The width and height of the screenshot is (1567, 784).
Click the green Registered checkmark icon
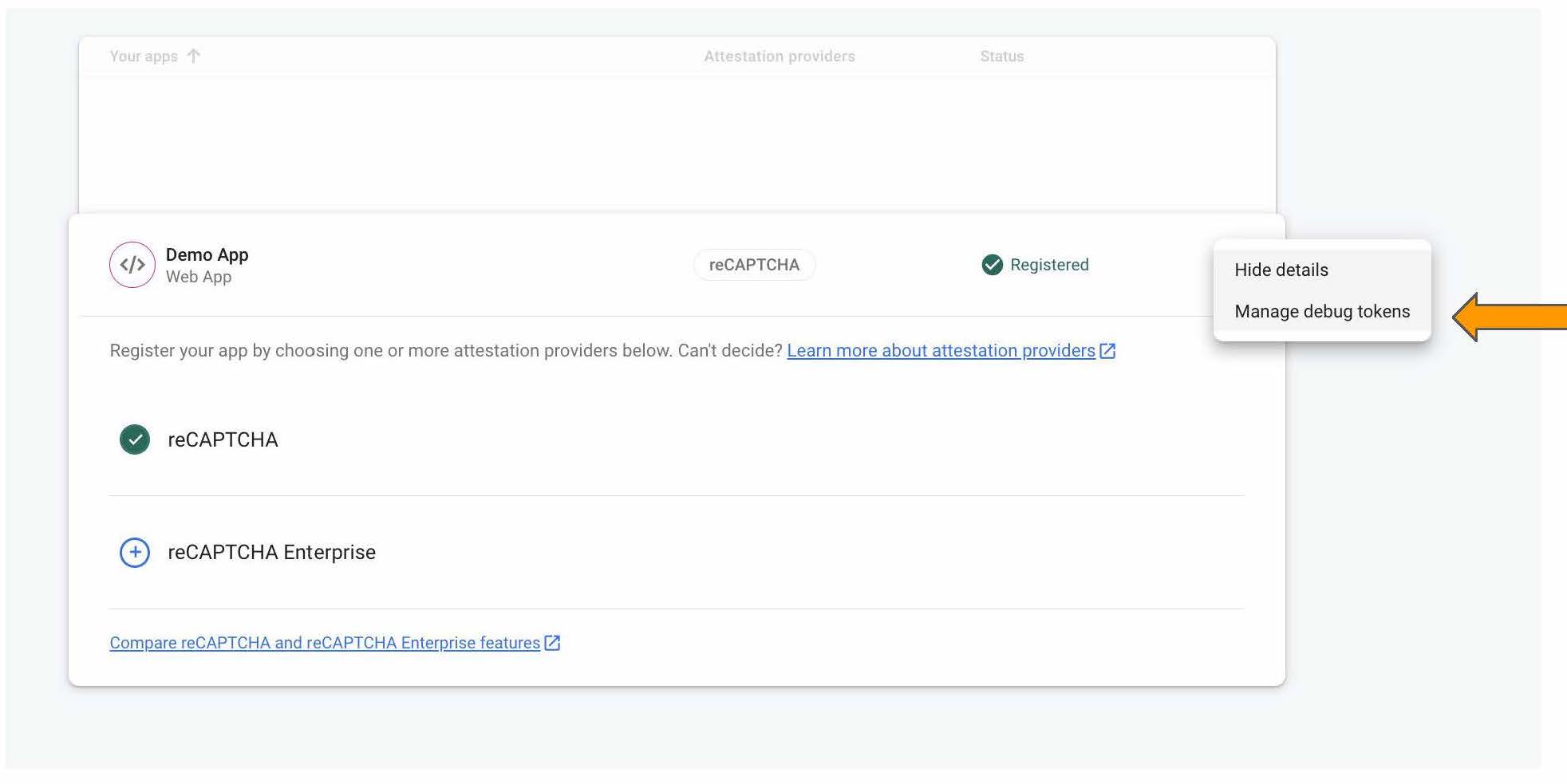pyautogui.click(x=992, y=265)
